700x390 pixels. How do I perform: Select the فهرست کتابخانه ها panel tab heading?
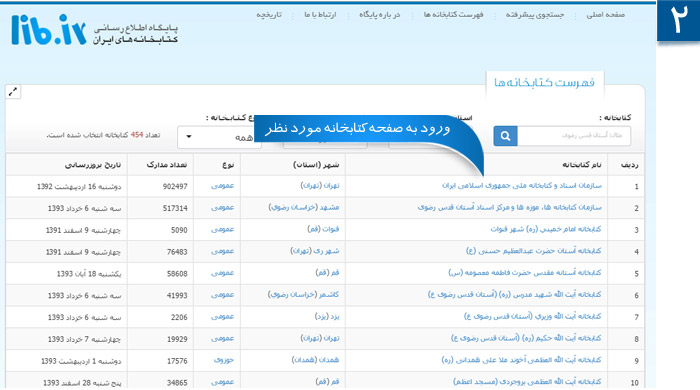pyautogui.click(x=544, y=83)
